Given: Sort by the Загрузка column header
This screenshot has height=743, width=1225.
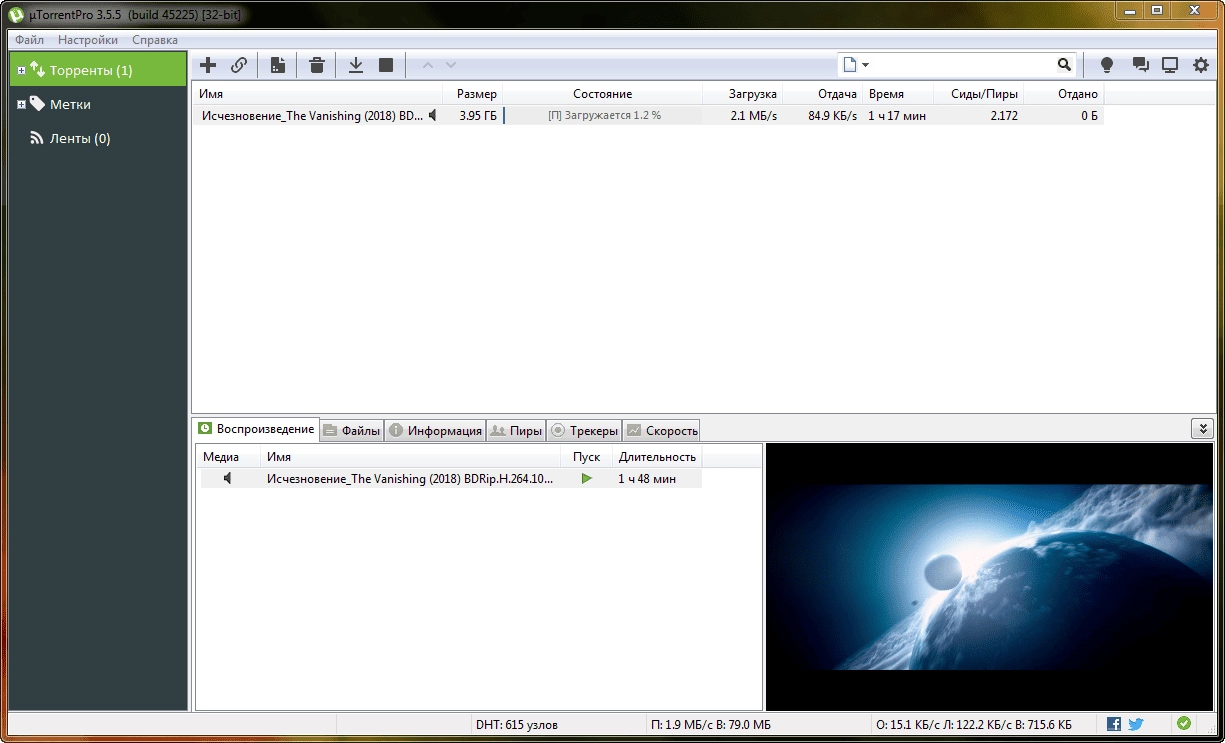Looking at the screenshot, I should (742, 94).
